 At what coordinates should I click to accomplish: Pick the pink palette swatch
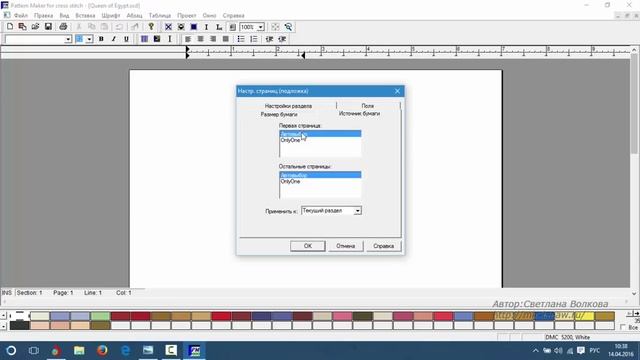[342, 316]
